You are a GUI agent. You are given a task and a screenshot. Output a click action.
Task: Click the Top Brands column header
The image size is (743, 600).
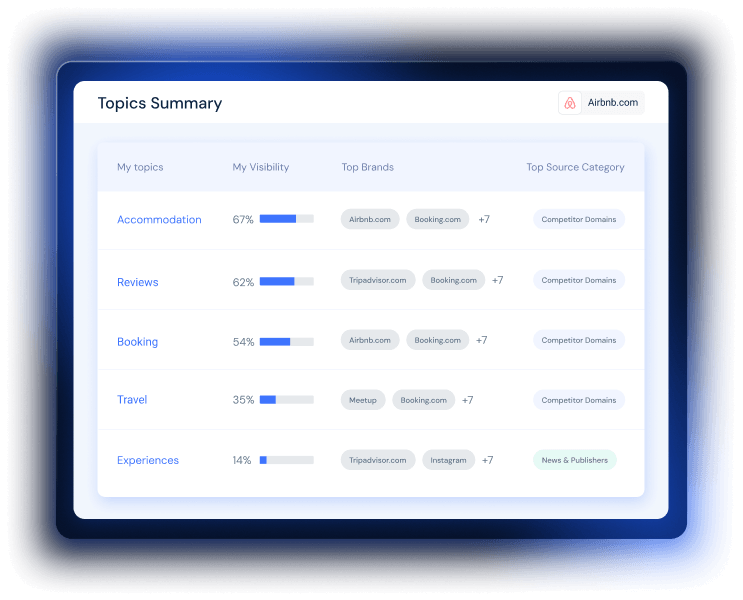(368, 167)
